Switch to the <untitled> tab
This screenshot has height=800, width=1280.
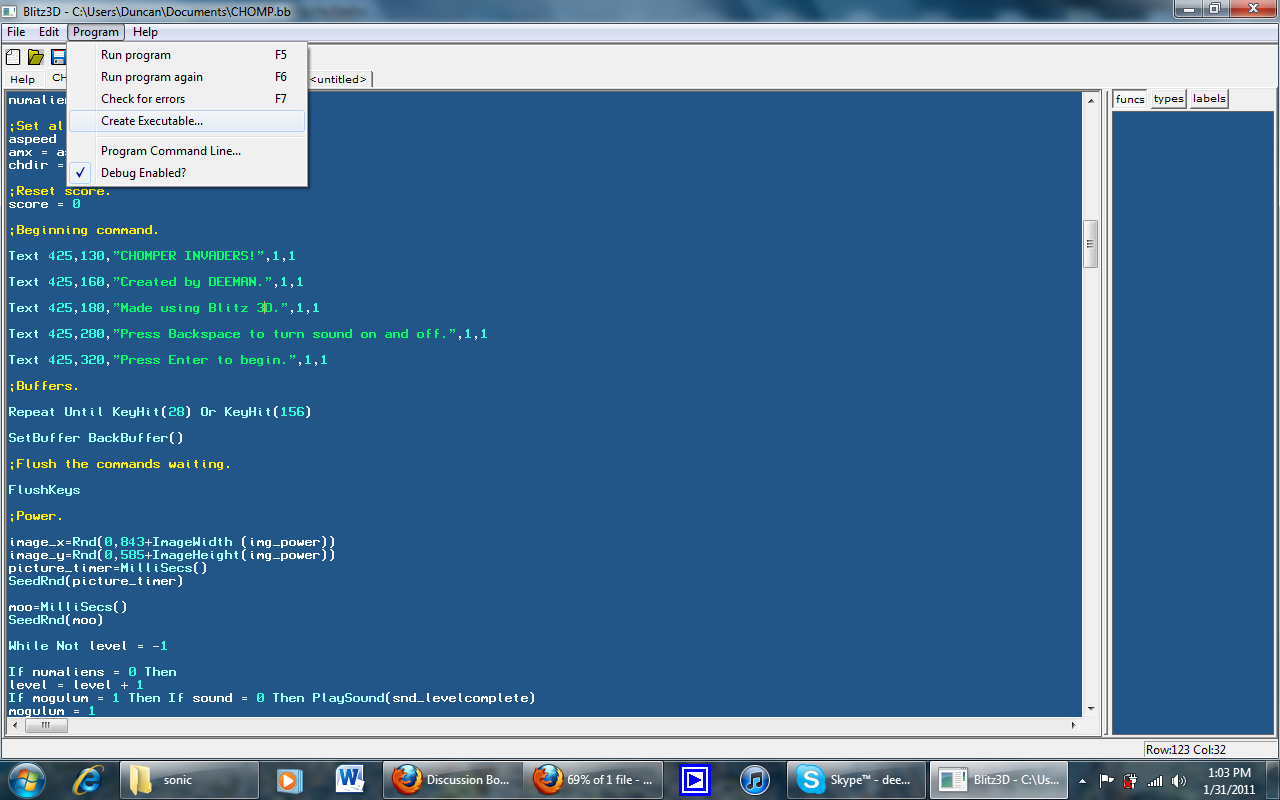(339, 79)
